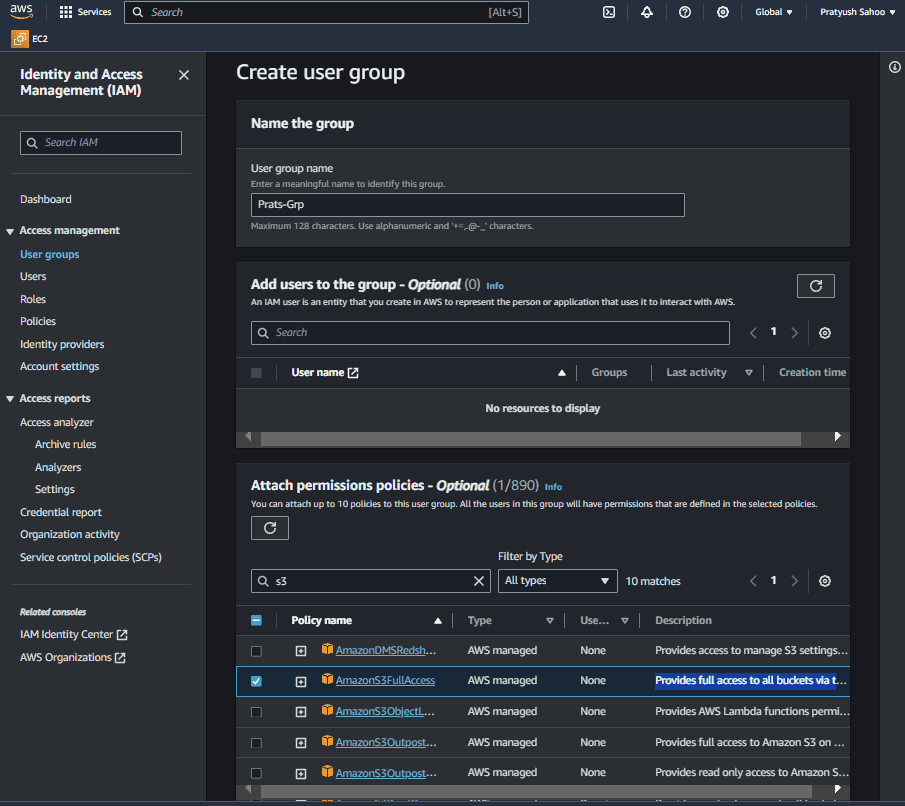The image size is (905, 806).
Task: Clear the s3 policy search filter
Action: [x=478, y=581]
